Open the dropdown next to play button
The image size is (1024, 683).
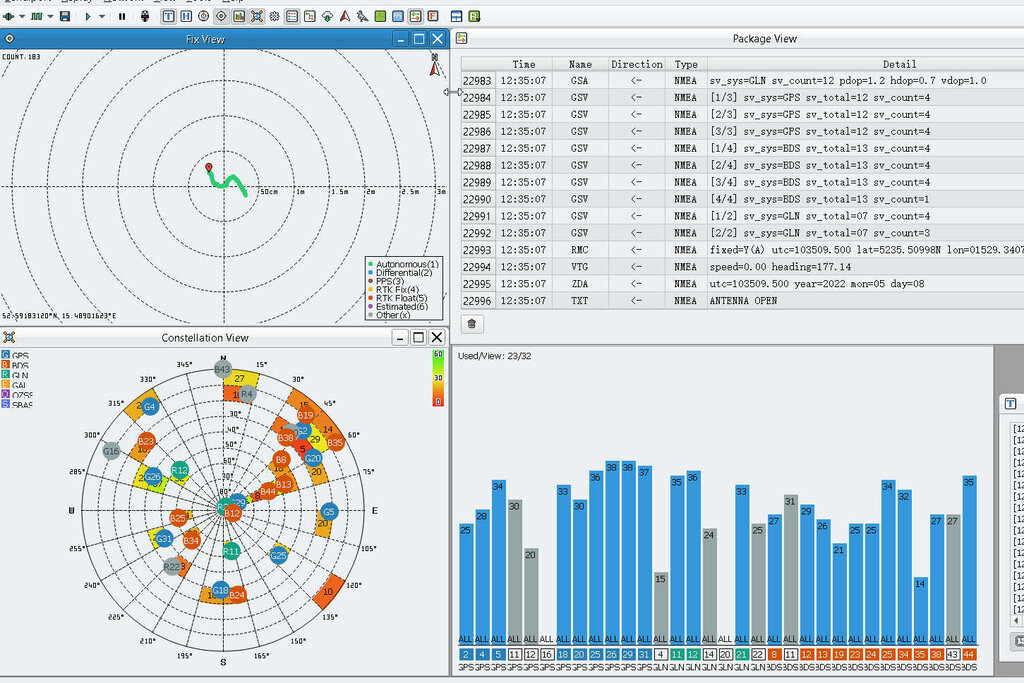102,16
